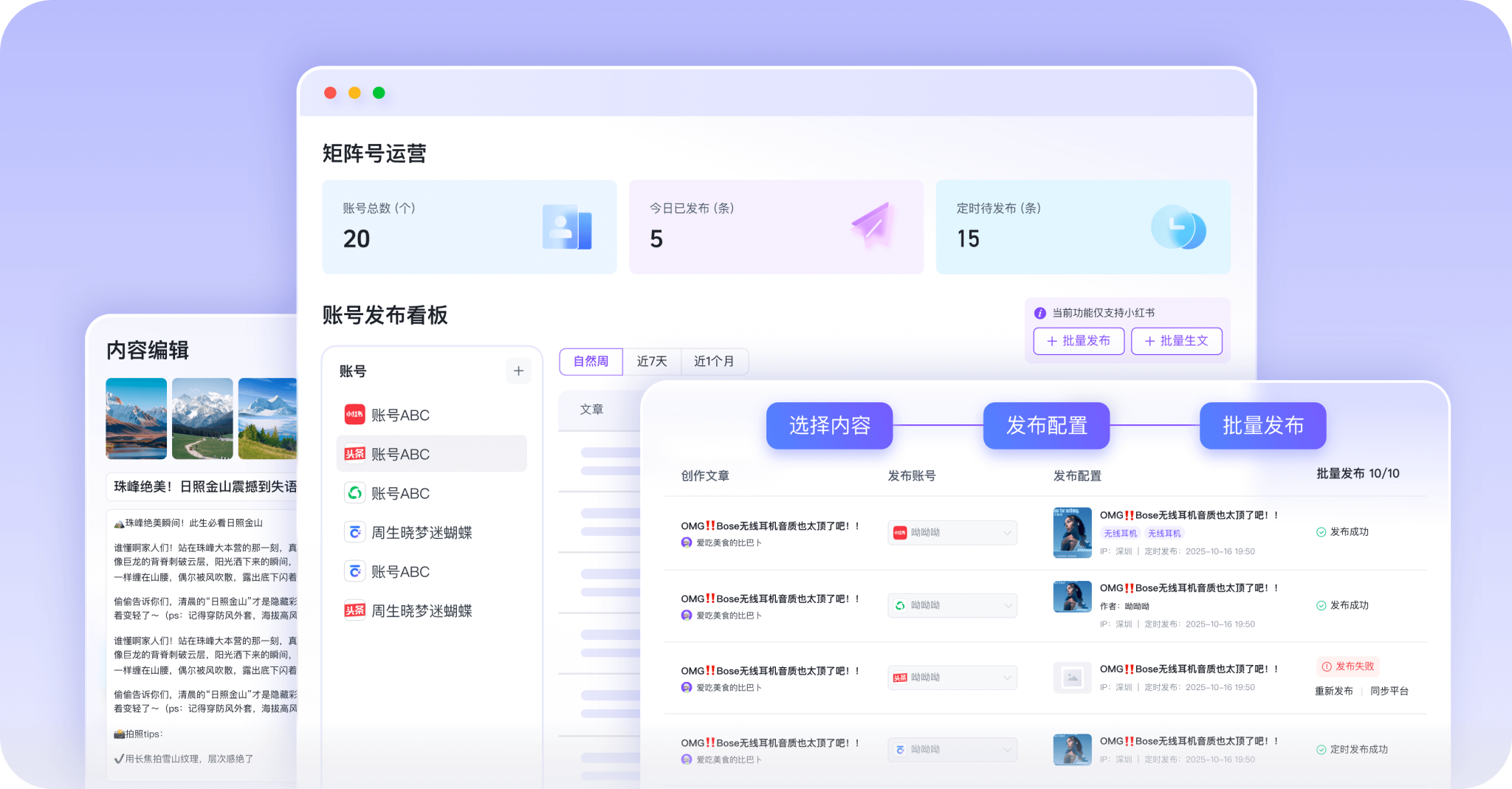
Task: Open the Toutiao account 周生晓梦迷蝴蝶
Action: 421,611
